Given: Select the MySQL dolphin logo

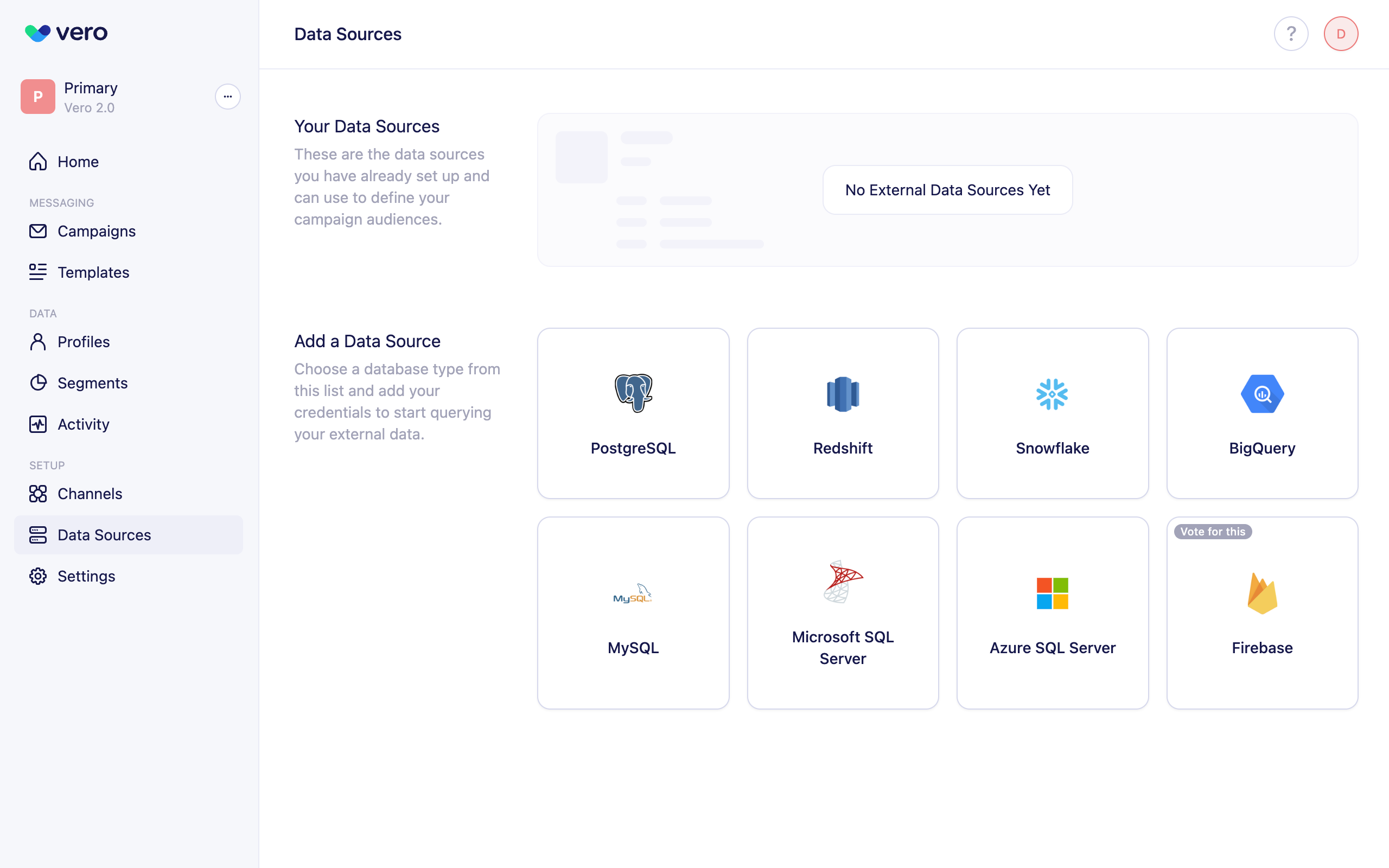Looking at the screenshot, I should pos(633,592).
